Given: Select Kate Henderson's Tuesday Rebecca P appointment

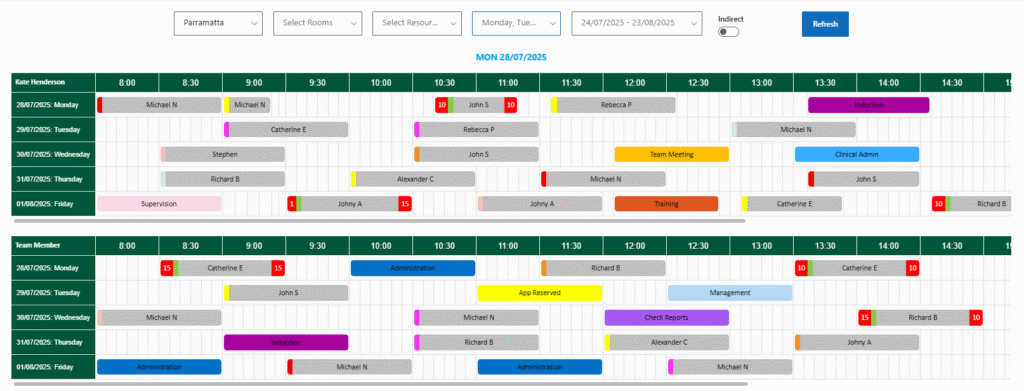Looking at the screenshot, I should (x=476, y=130).
